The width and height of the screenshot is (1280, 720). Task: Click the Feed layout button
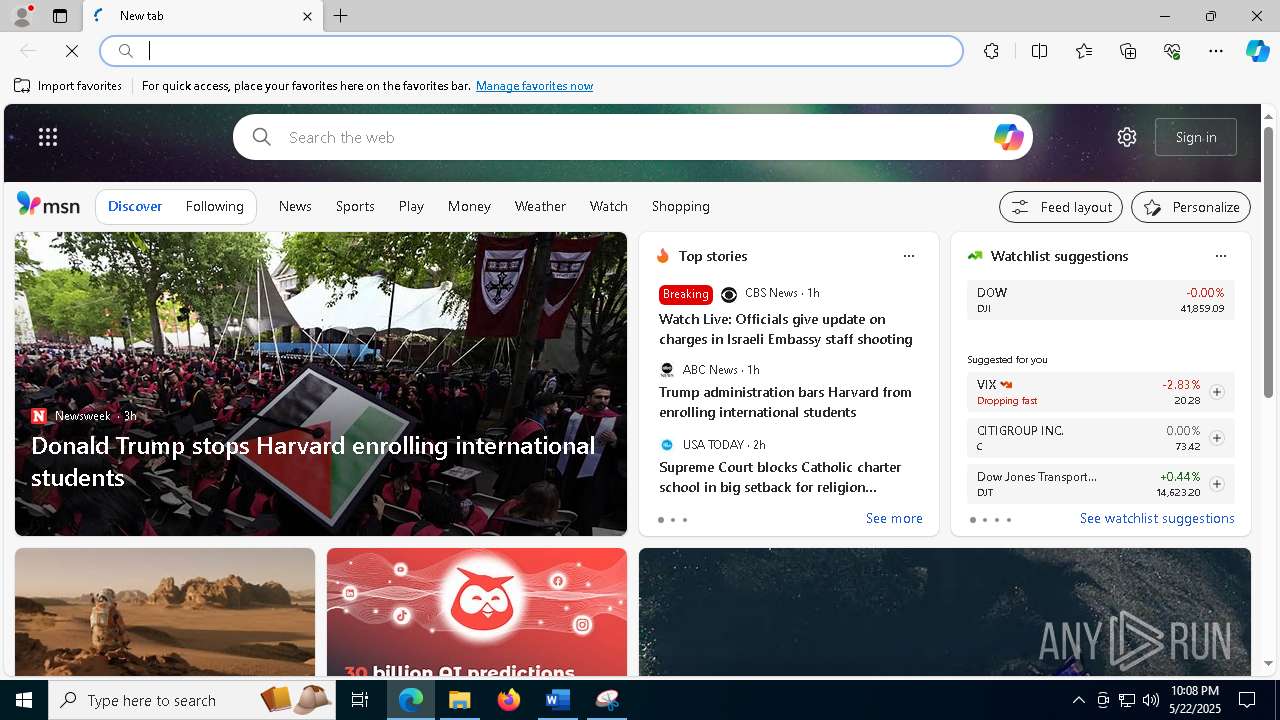pyautogui.click(x=1061, y=207)
